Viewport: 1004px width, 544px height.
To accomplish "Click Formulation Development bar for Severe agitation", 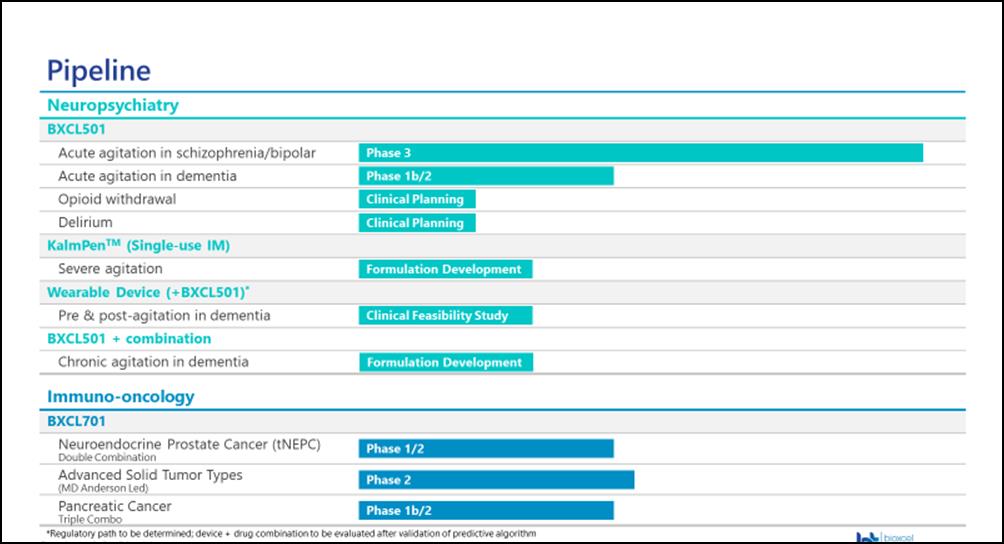I will tap(445, 269).
